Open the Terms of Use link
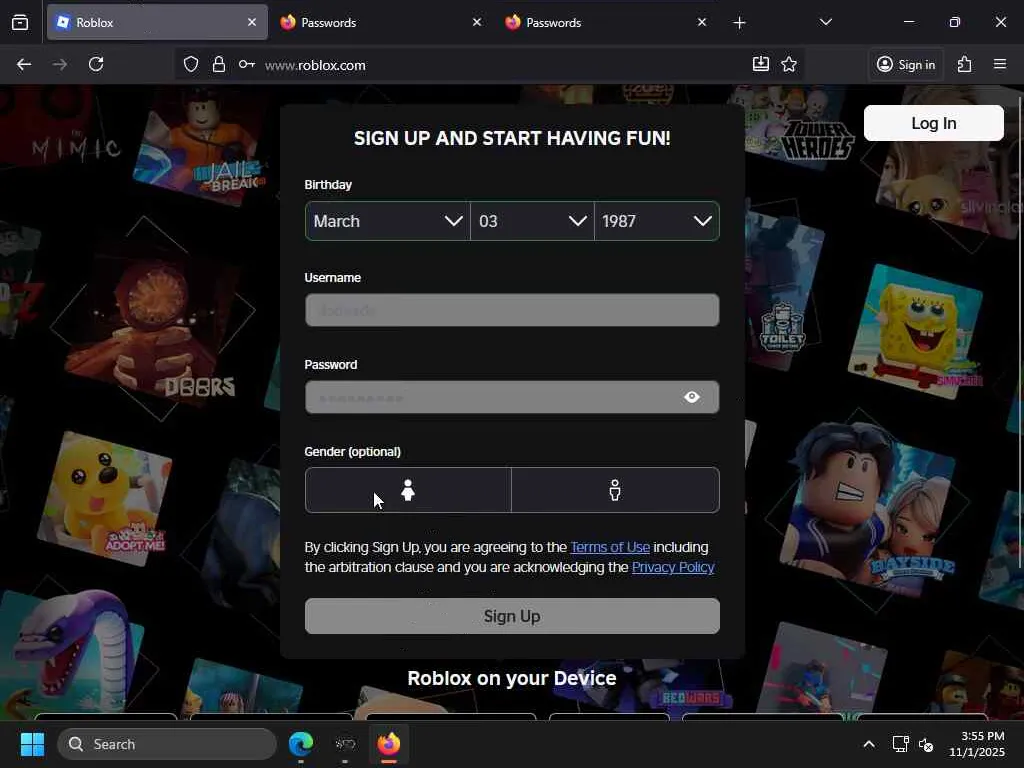The height and width of the screenshot is (768, 1024). click(x=610, y=547)
